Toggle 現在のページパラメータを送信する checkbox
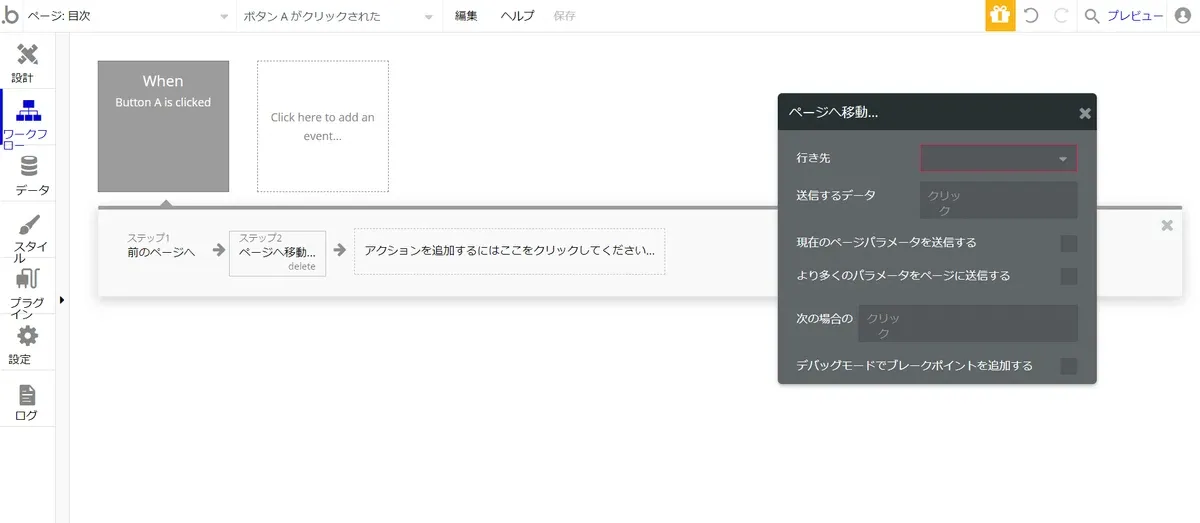1200x523 pixels. coord(1069,243)
